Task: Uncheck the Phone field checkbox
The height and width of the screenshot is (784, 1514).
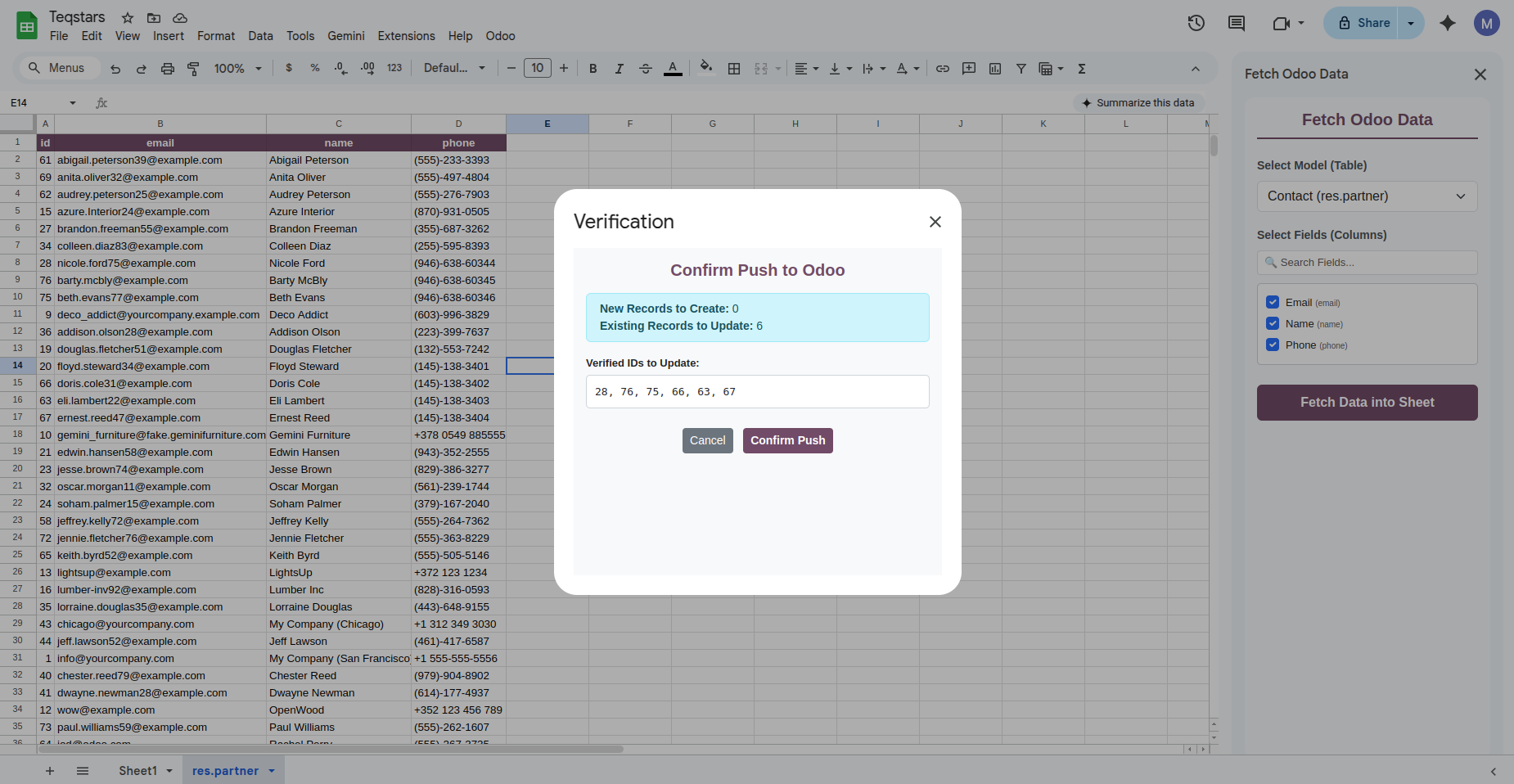Action: click(x=1273, y=345)
